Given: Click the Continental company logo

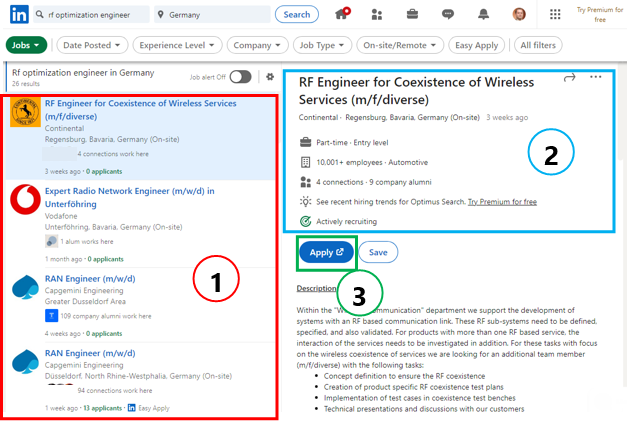Looking at the screenshot, I should pyautogui.click(x=25, y=112).
